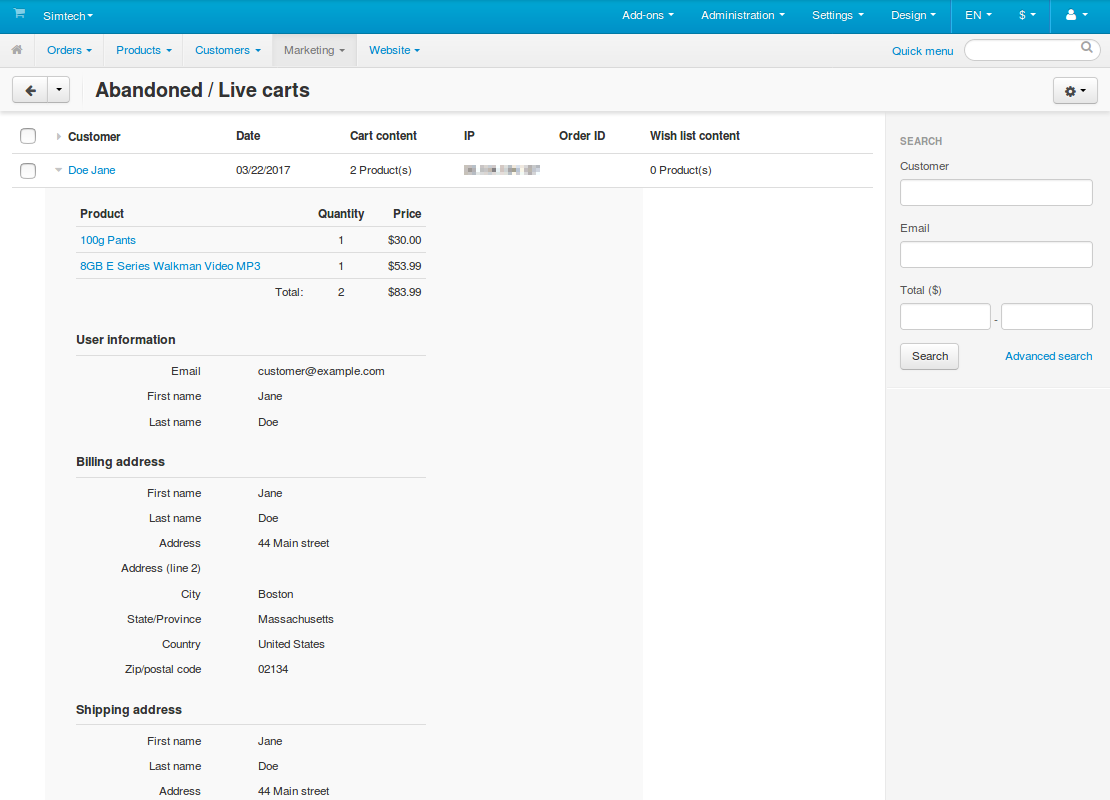Image resolution: width=1110 pixels, height=800 pixels.
Task: Focus the Email search field
Action: [996, 255]
